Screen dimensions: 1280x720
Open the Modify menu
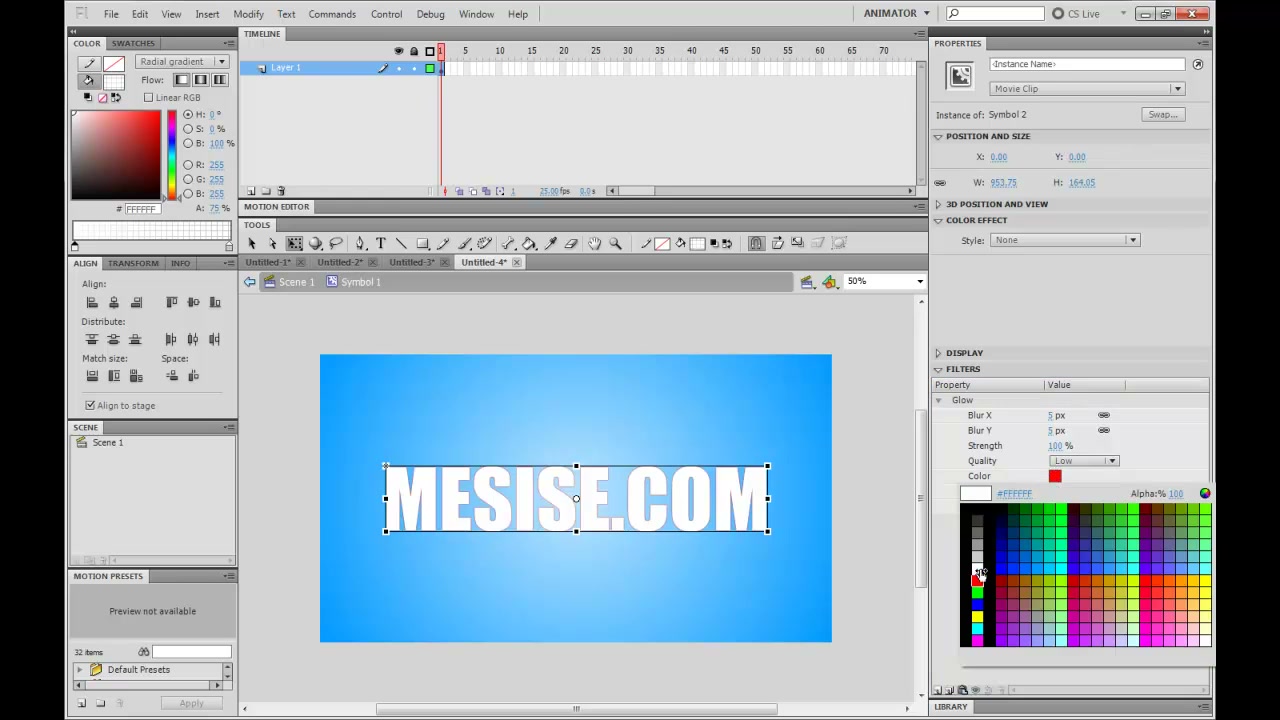(x=248, y=14)
